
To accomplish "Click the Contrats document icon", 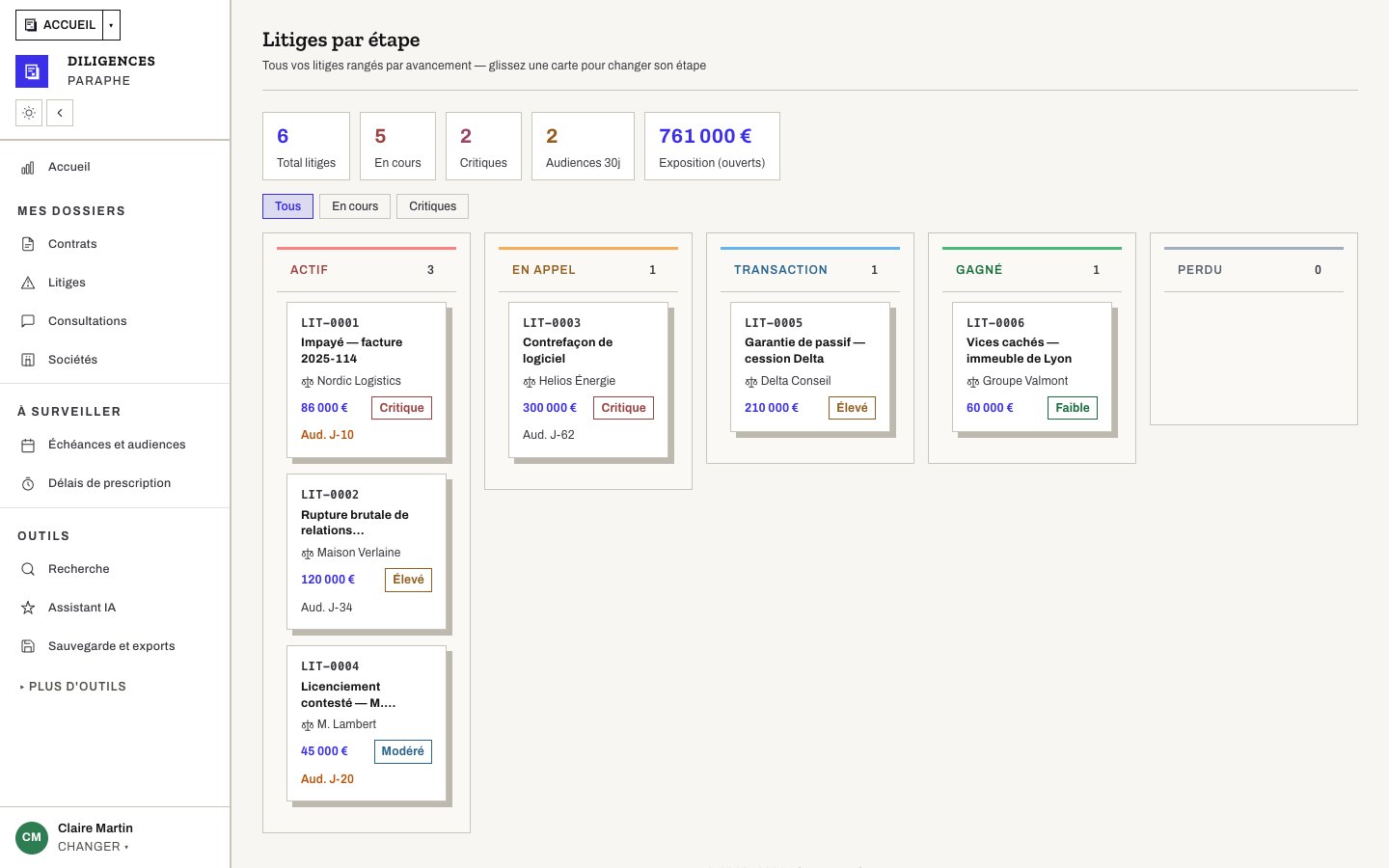I will pos(28,244).
